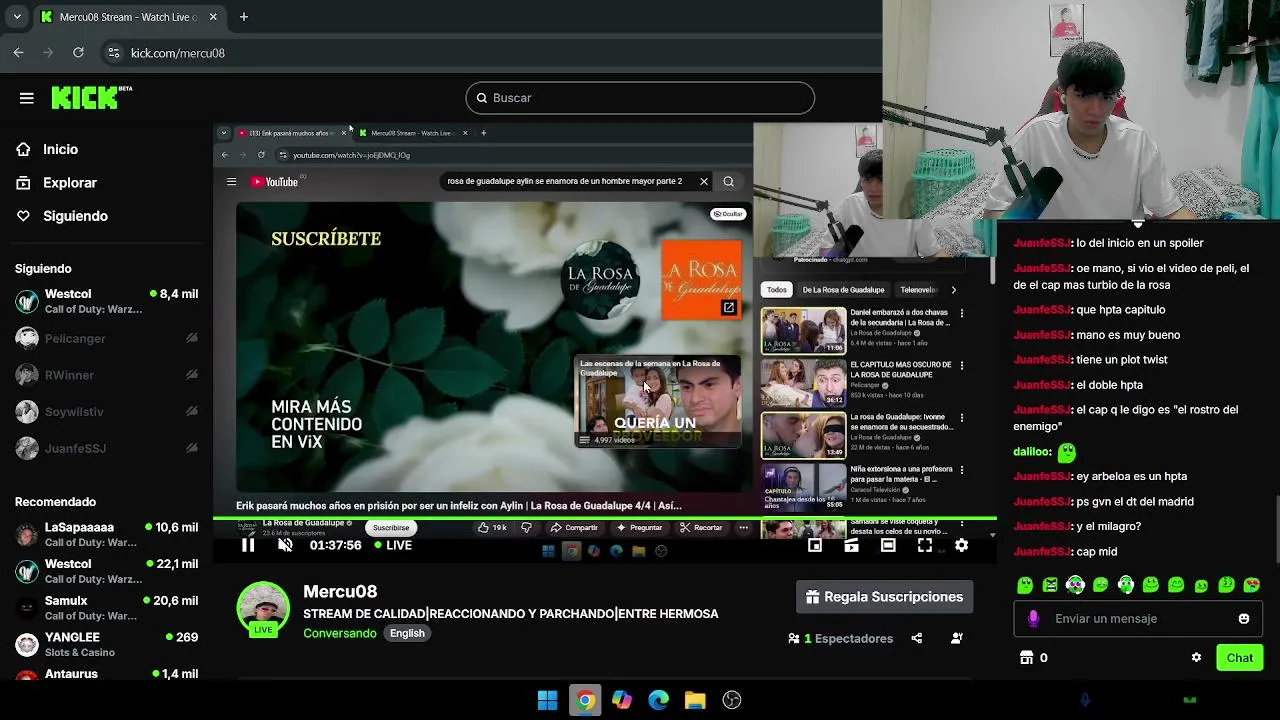Open OBS Studio from the taskbar

coord(732,700)
